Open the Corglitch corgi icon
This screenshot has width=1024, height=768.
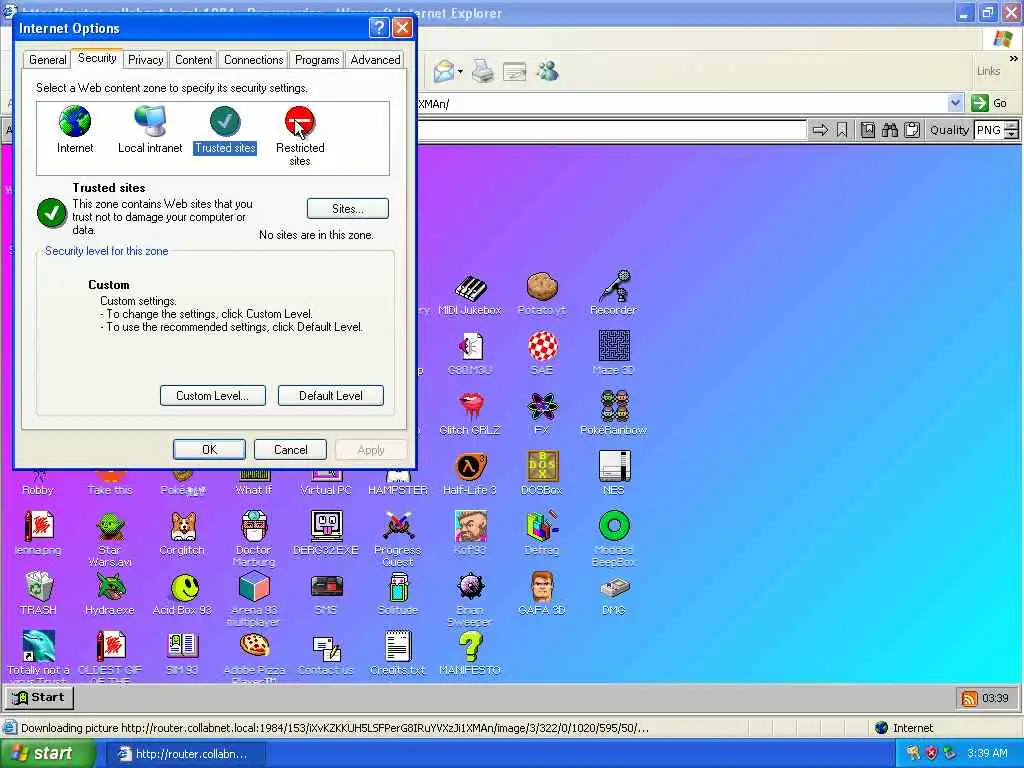tap(182, 526)
